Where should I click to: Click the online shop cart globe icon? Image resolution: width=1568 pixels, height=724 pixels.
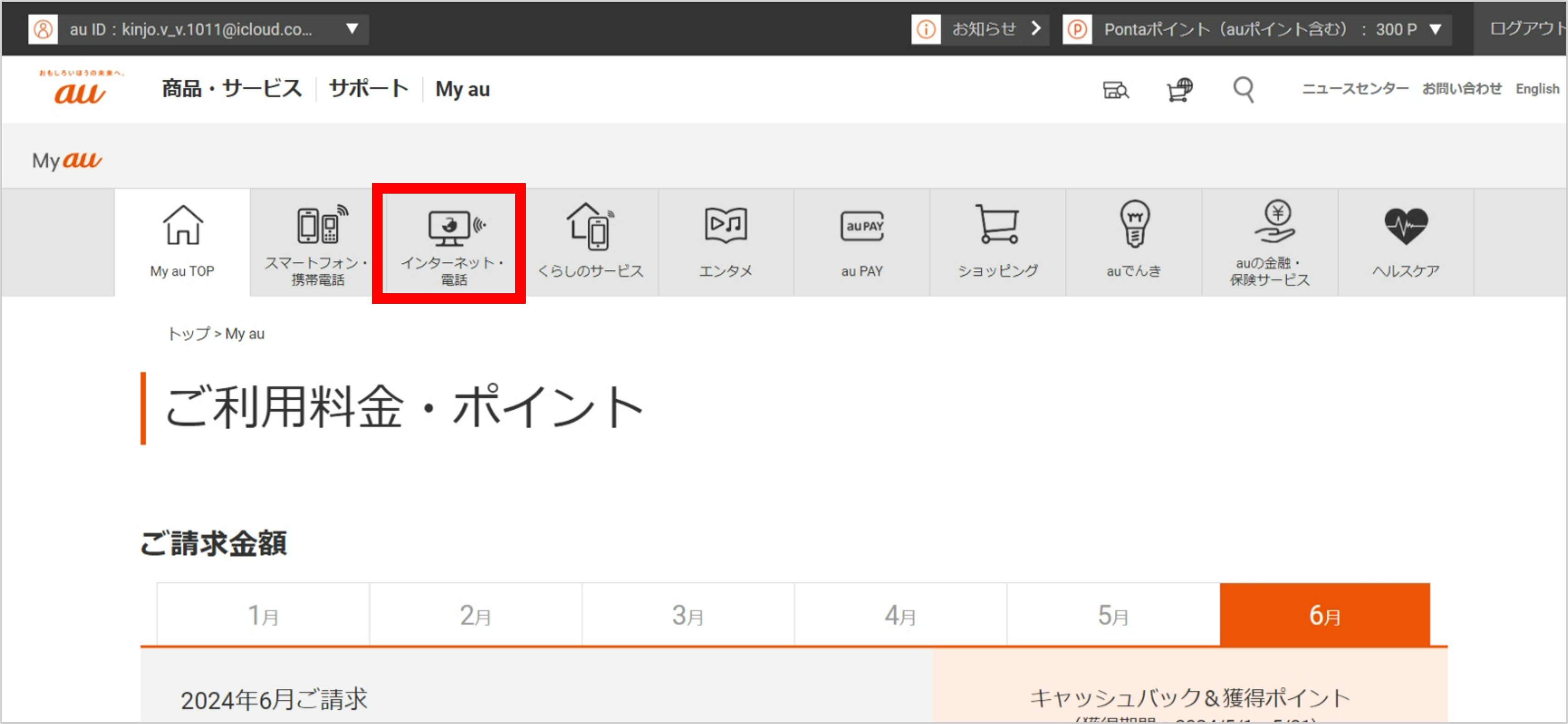tap(1179, 90)
